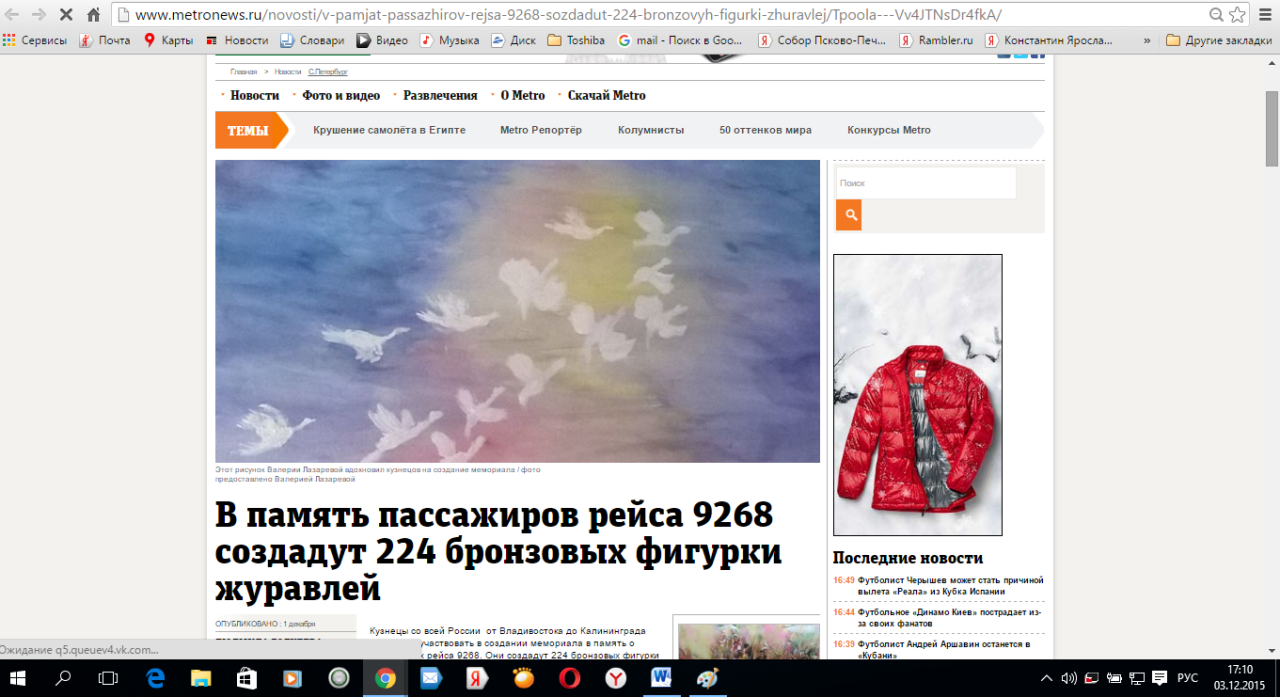Bookmark this page with the star
Screen dimensions: 1280x697
point(1237,15)
